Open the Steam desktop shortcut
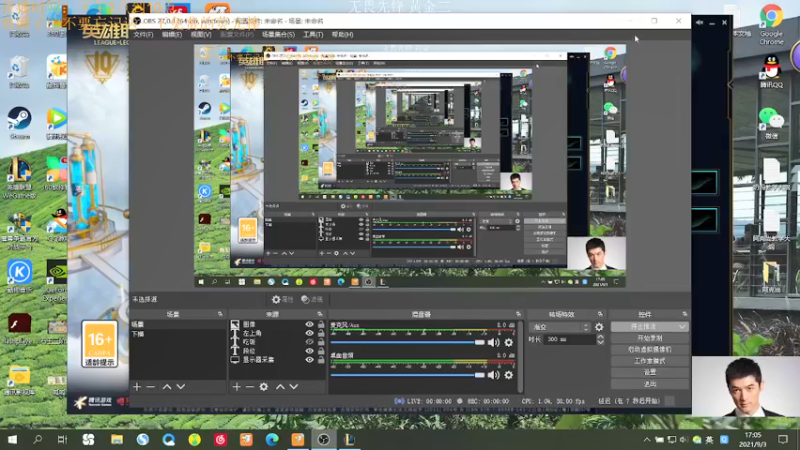This screenshot has width=800, height=450. [x=19, y=122]
